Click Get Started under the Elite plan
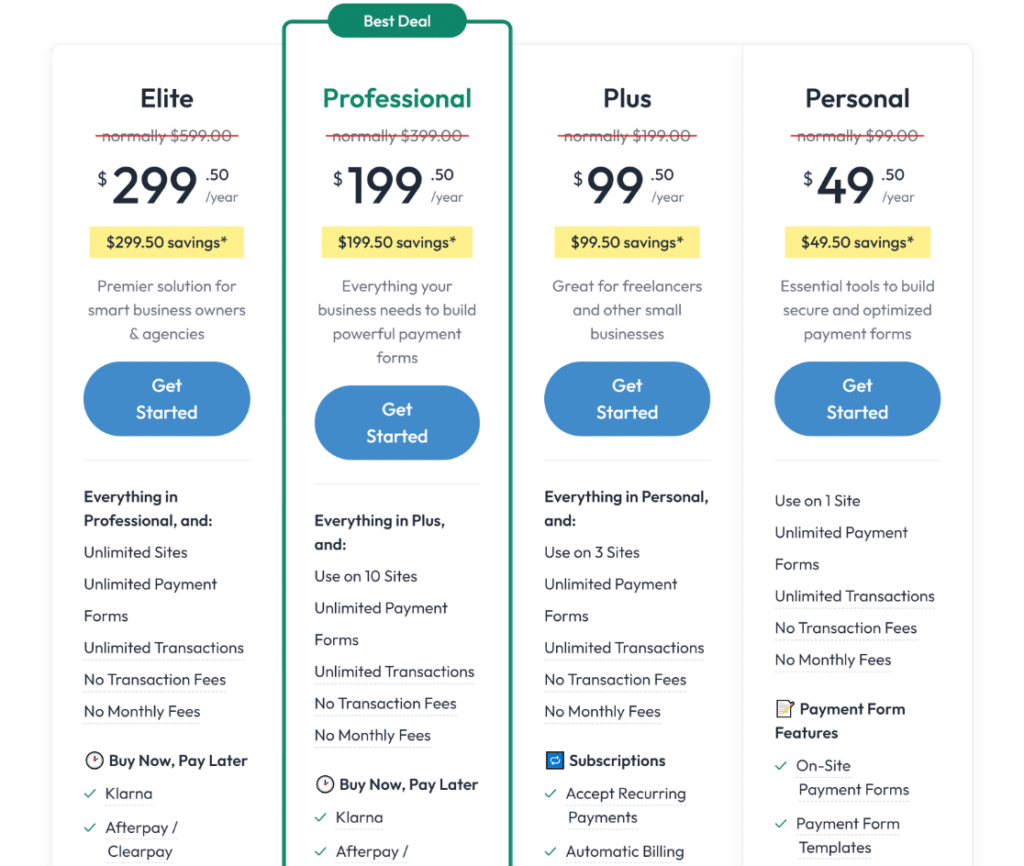This screenshot has width=1024, height=866. (166, 398)
